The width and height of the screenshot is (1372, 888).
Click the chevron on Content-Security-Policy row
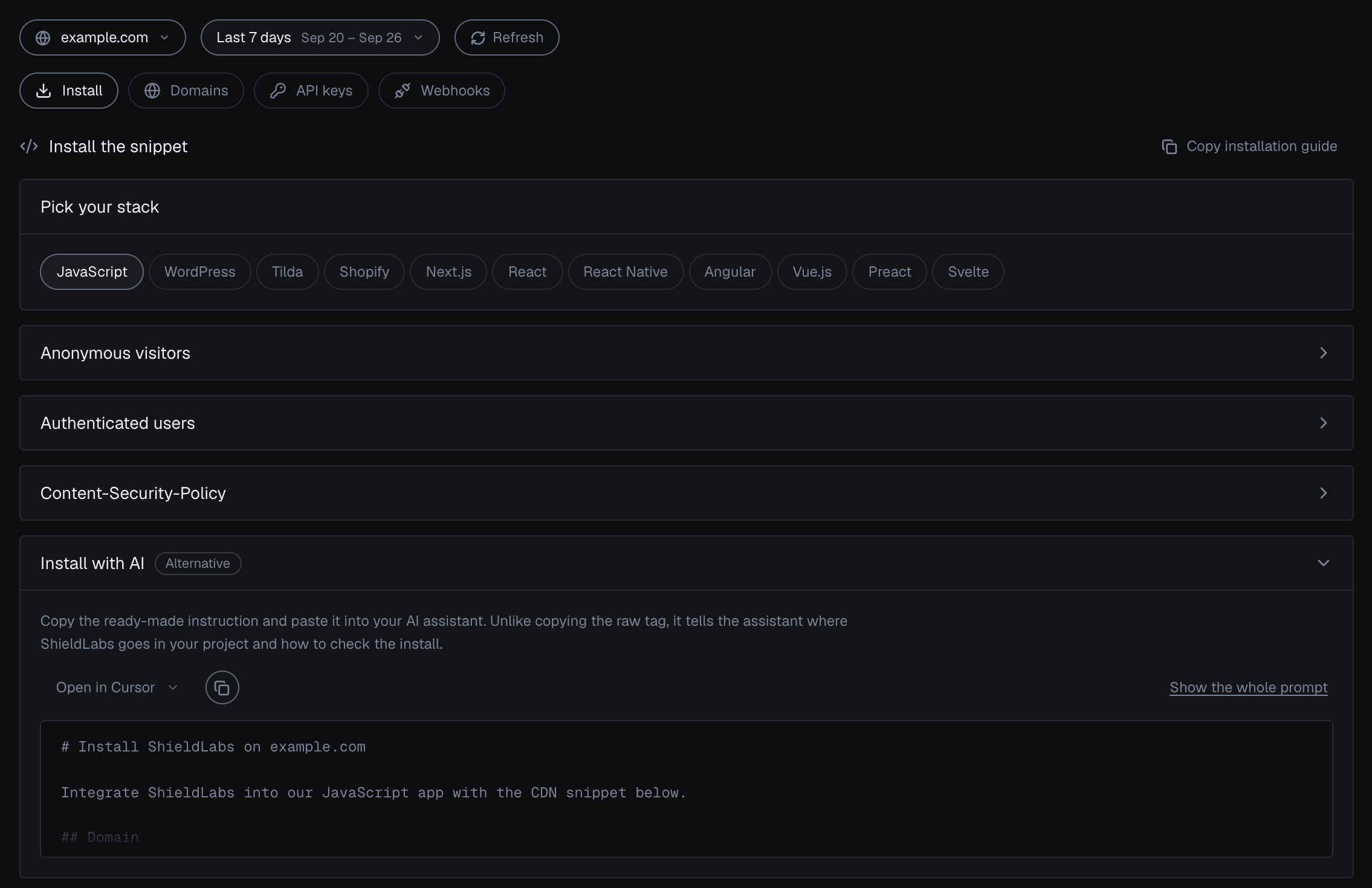(1324, 493)
